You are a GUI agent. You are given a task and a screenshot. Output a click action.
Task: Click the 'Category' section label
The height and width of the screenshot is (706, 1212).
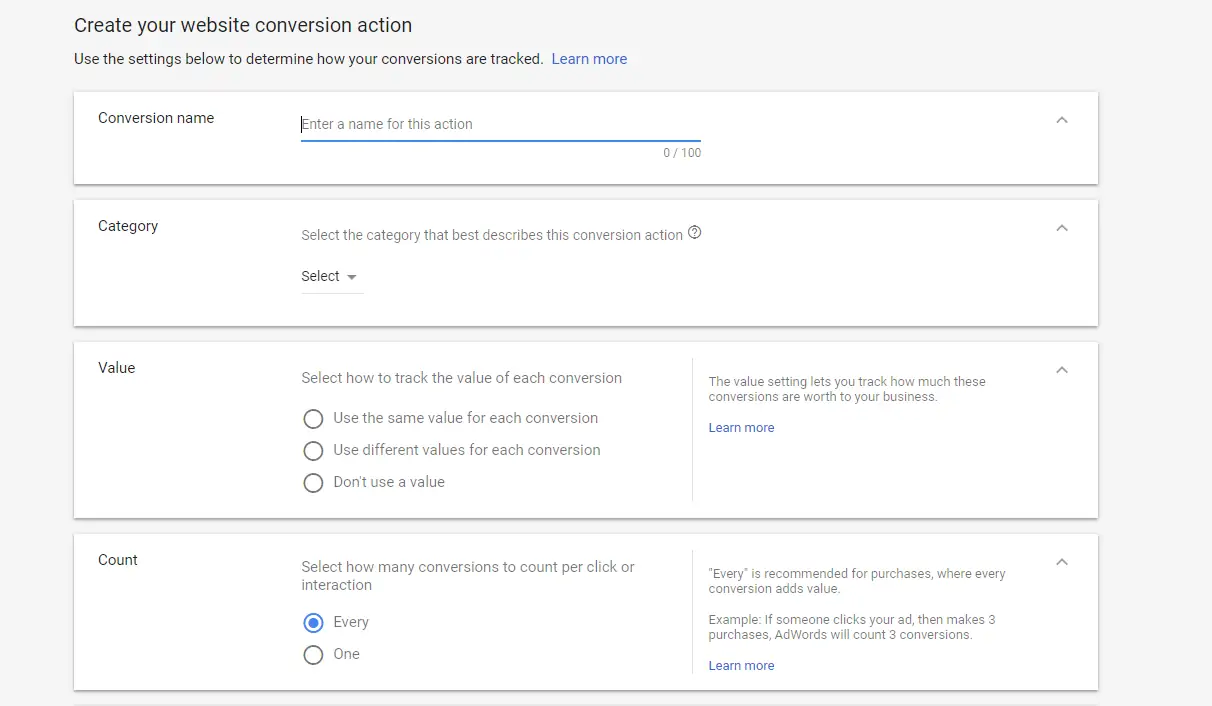[x=128, y=226]
